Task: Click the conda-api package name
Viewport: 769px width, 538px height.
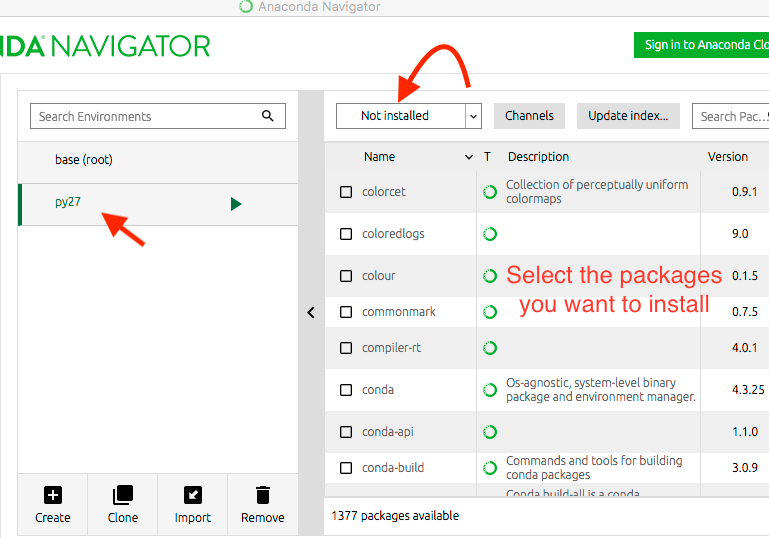Action: point(387,432)
